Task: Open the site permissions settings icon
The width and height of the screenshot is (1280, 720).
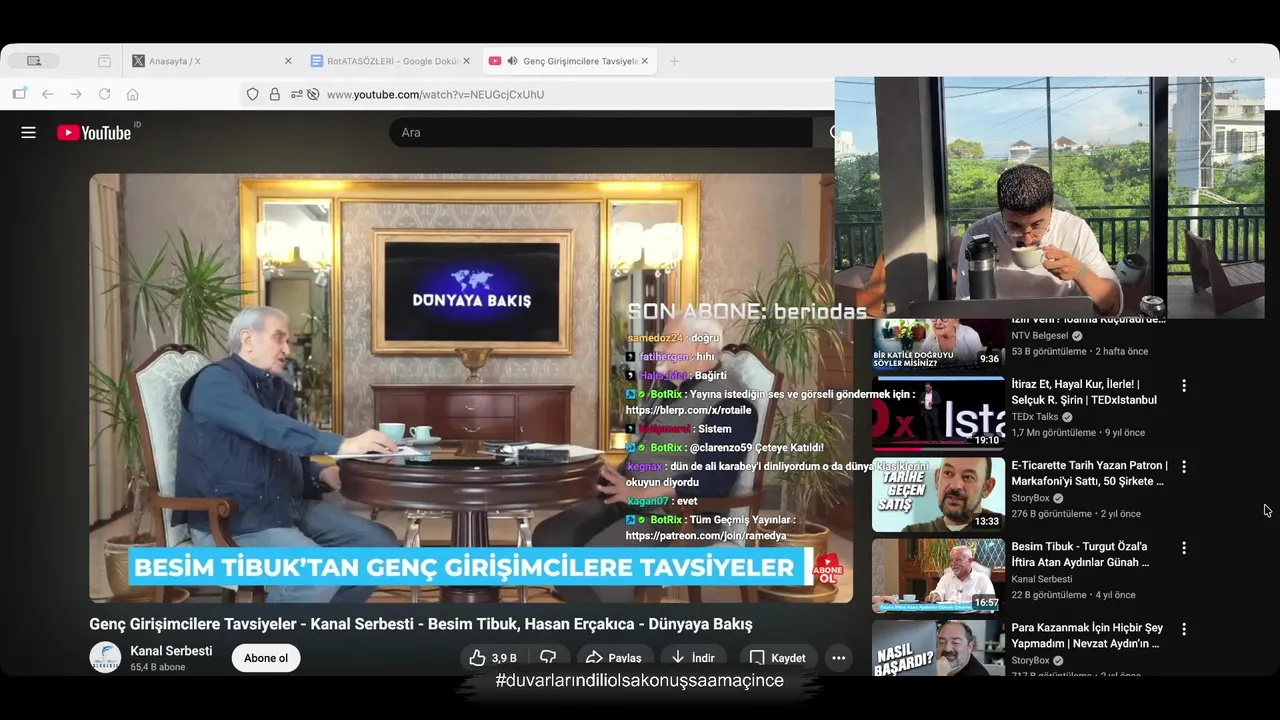Action: [x=296, y=94]
